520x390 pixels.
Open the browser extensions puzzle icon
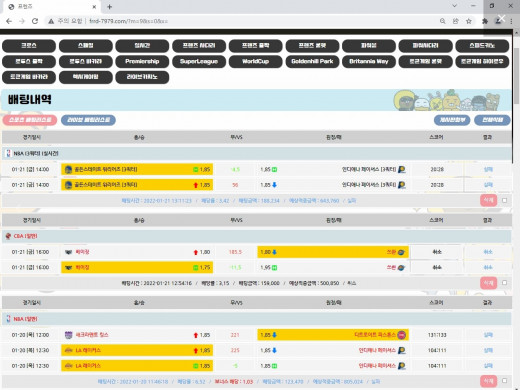[485, 21]
